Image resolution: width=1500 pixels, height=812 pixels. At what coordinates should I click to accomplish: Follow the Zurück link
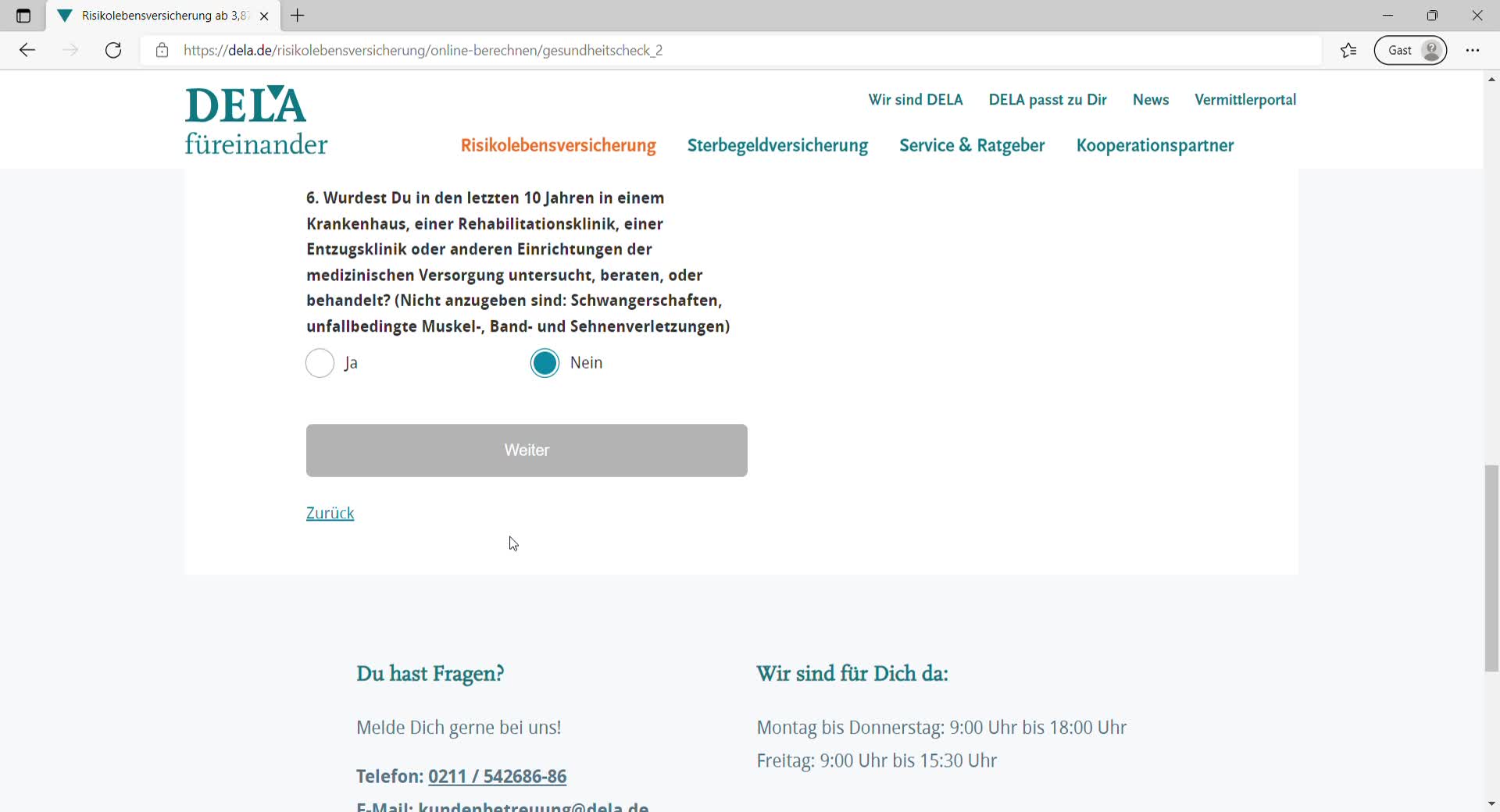[x=330, y=513]
